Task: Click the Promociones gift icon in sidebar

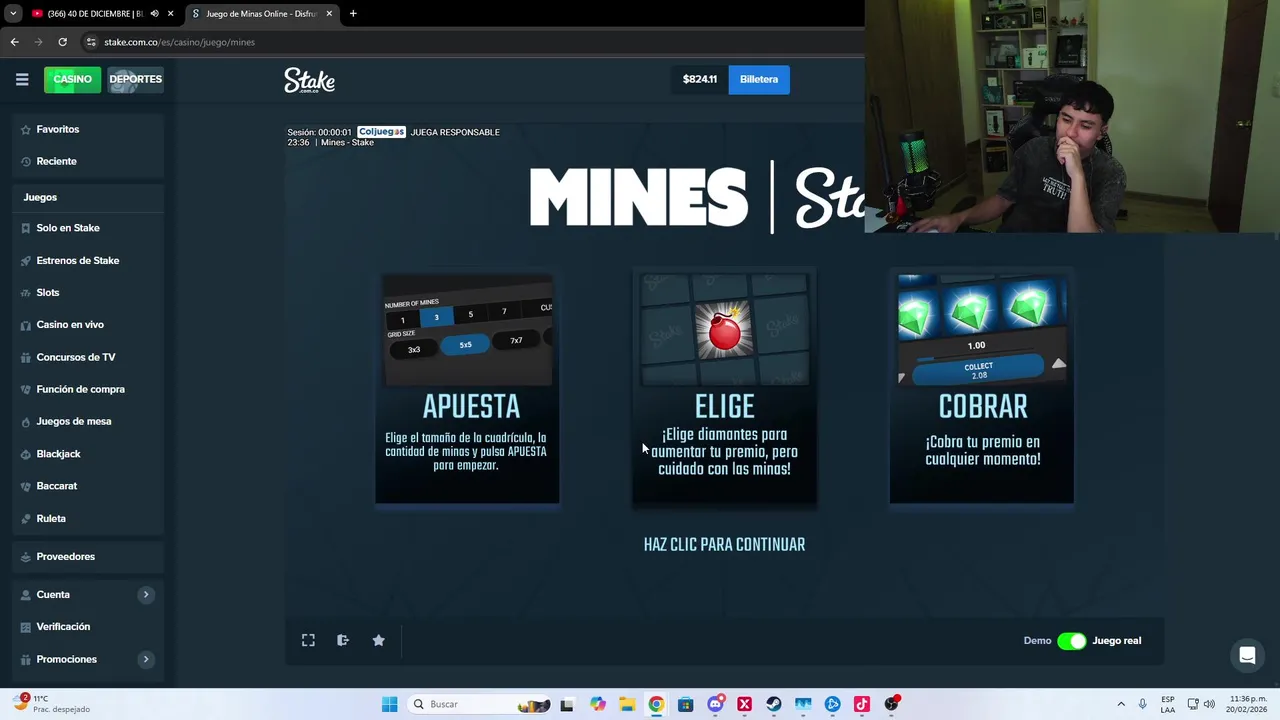Action: pos(26,659)
